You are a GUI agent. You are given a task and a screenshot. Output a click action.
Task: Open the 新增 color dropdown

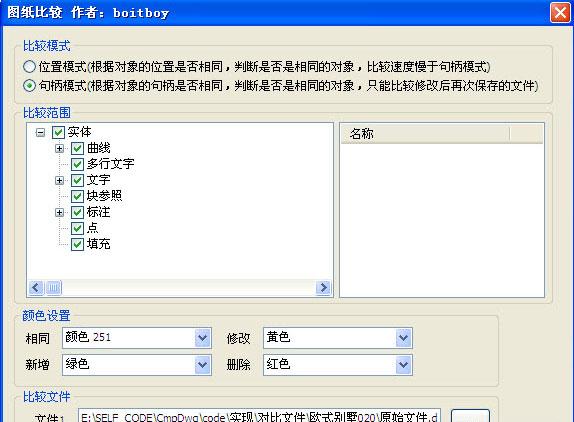[x=203, y=365]
